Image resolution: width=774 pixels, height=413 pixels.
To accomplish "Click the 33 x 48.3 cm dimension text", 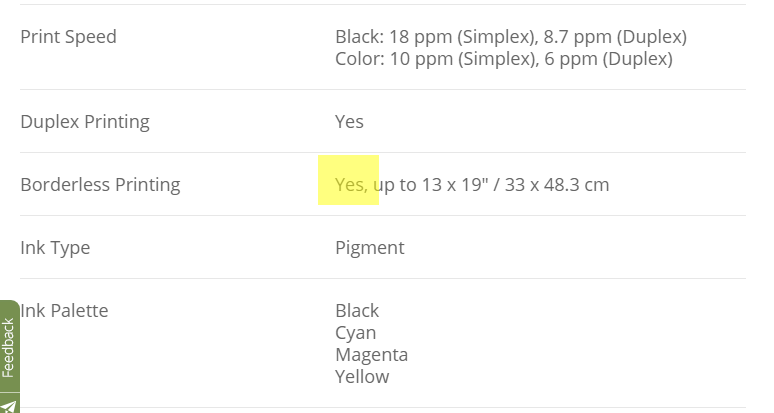I will [557, 185].
